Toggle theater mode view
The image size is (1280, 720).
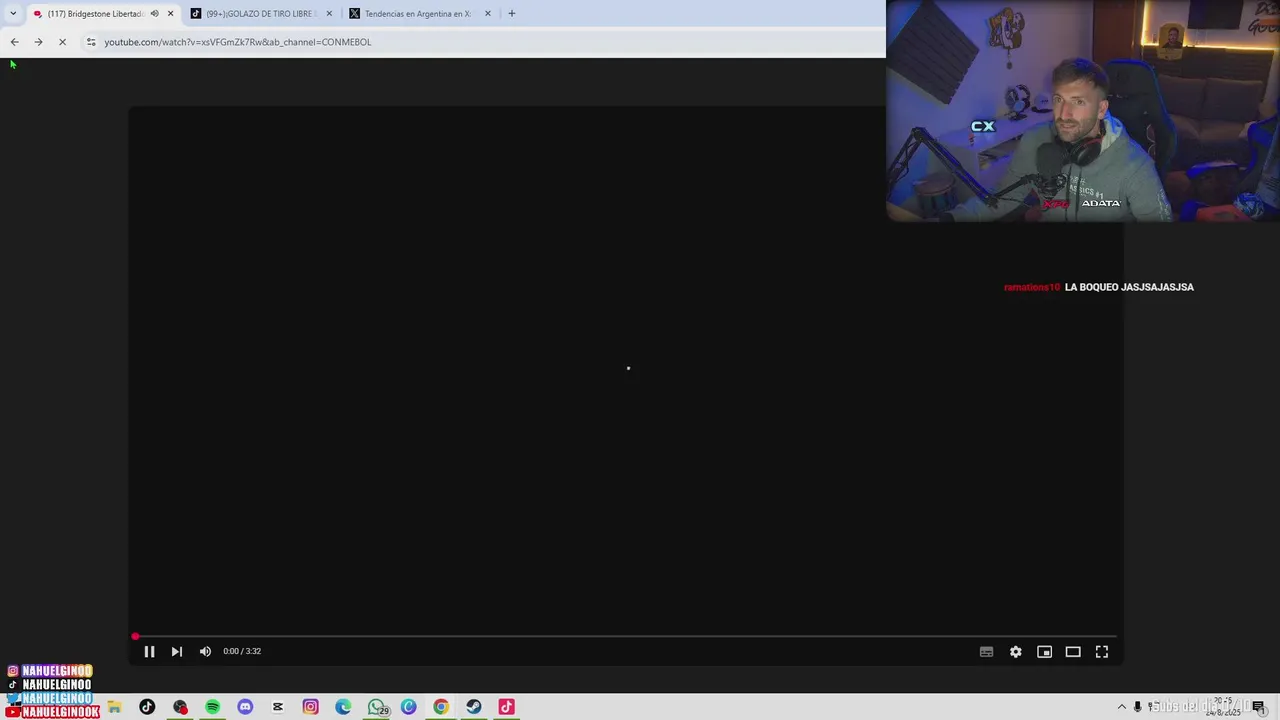[x=1073, y=652]
